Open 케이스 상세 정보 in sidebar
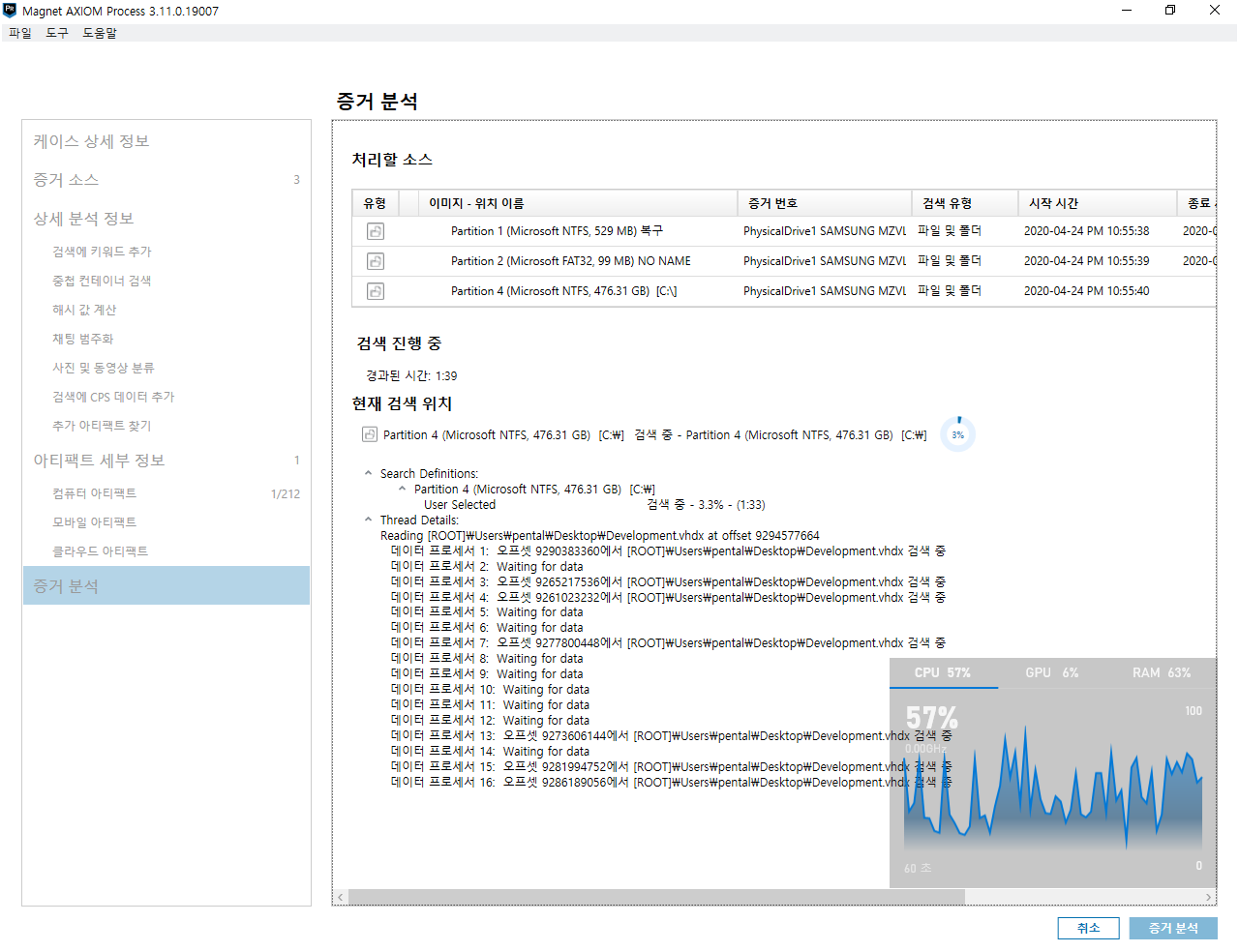Viewport: 1239px width, 952px height. [x=91, y=141]
